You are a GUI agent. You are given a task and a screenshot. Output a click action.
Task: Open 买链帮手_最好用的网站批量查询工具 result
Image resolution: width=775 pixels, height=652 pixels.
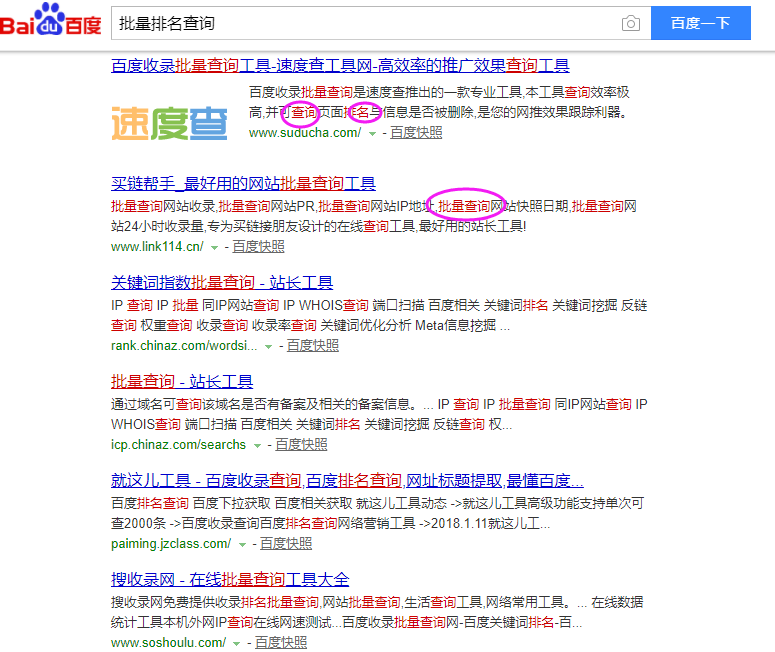tap(243, 183)
